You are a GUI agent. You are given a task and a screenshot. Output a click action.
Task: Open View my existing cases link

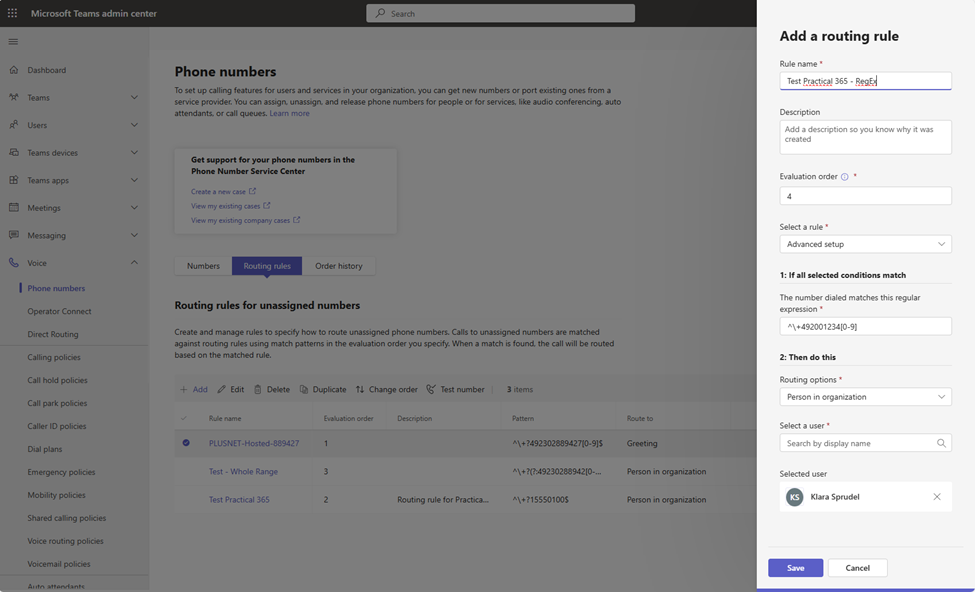[x=231, y=206]
